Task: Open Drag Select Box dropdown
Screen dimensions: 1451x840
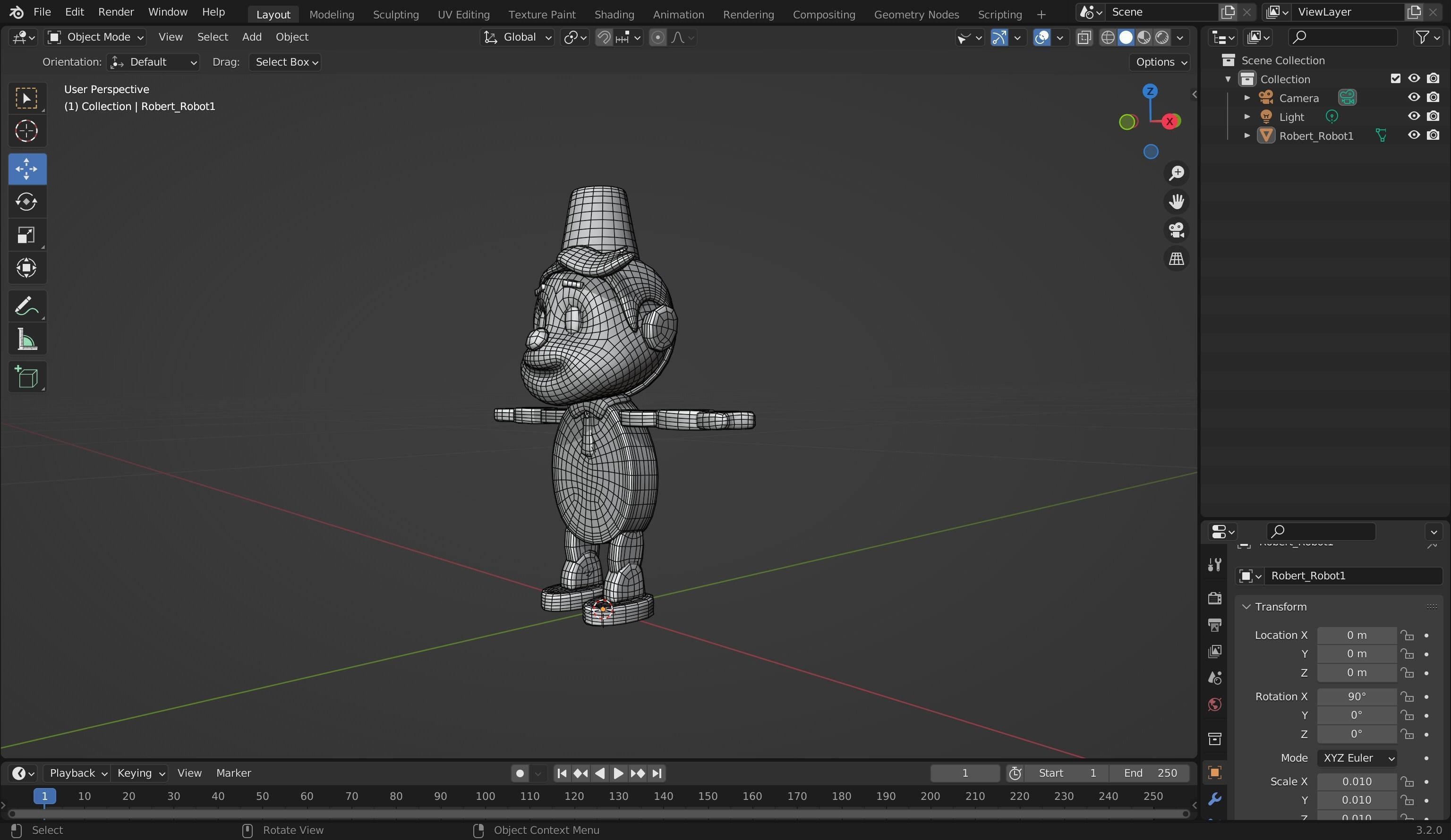Action: (x=285, y=62)
